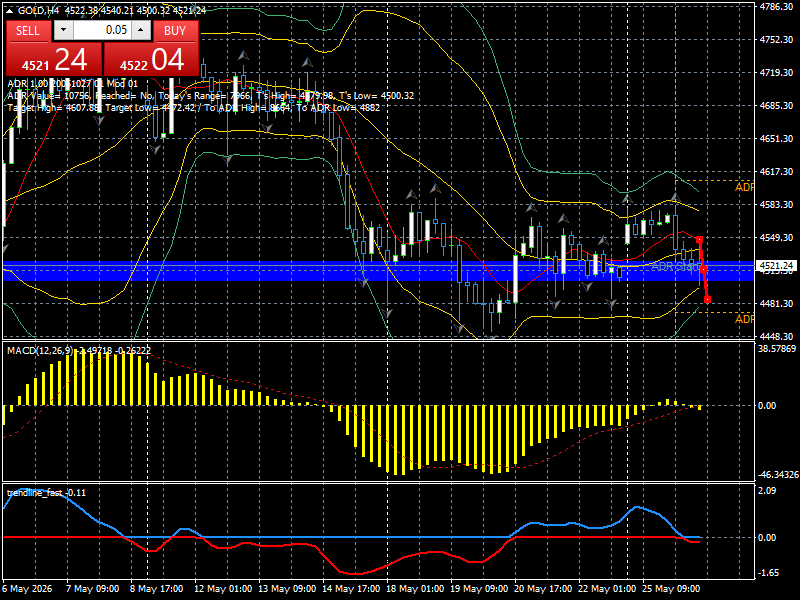Image resolution: width=800 pixels, height=600 pixels.
Task: Sell at the 4521 24 bid price tile
Action: [x=54, y=59]
